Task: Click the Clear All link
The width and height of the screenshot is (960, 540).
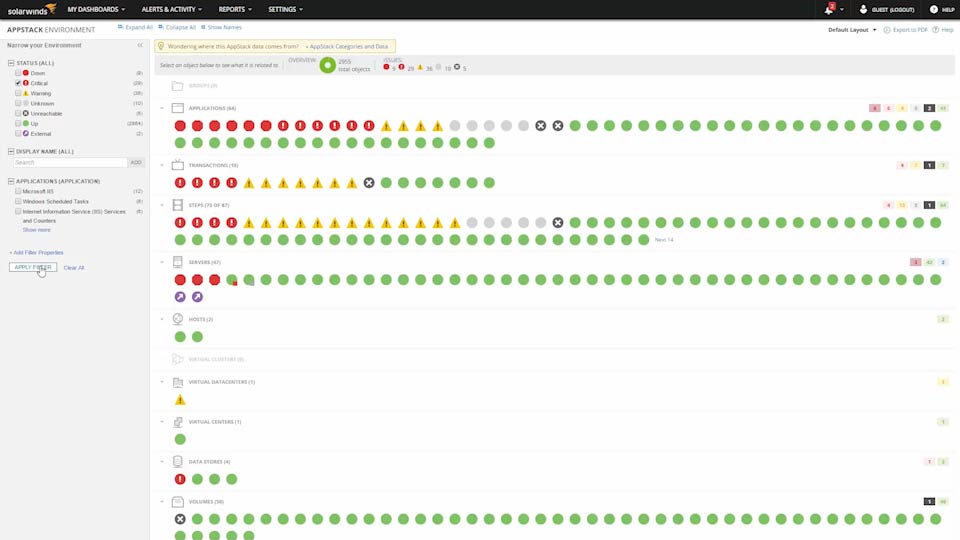Action: [x=73, y=268]
